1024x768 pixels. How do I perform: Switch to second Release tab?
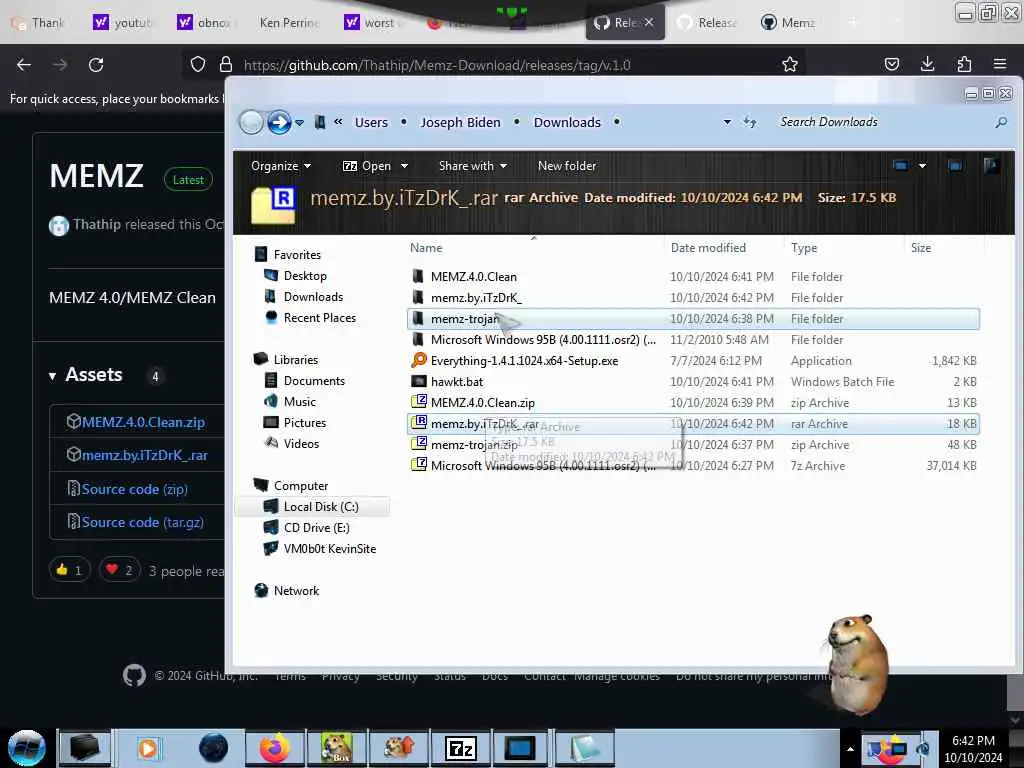click(x=707, y=23)
